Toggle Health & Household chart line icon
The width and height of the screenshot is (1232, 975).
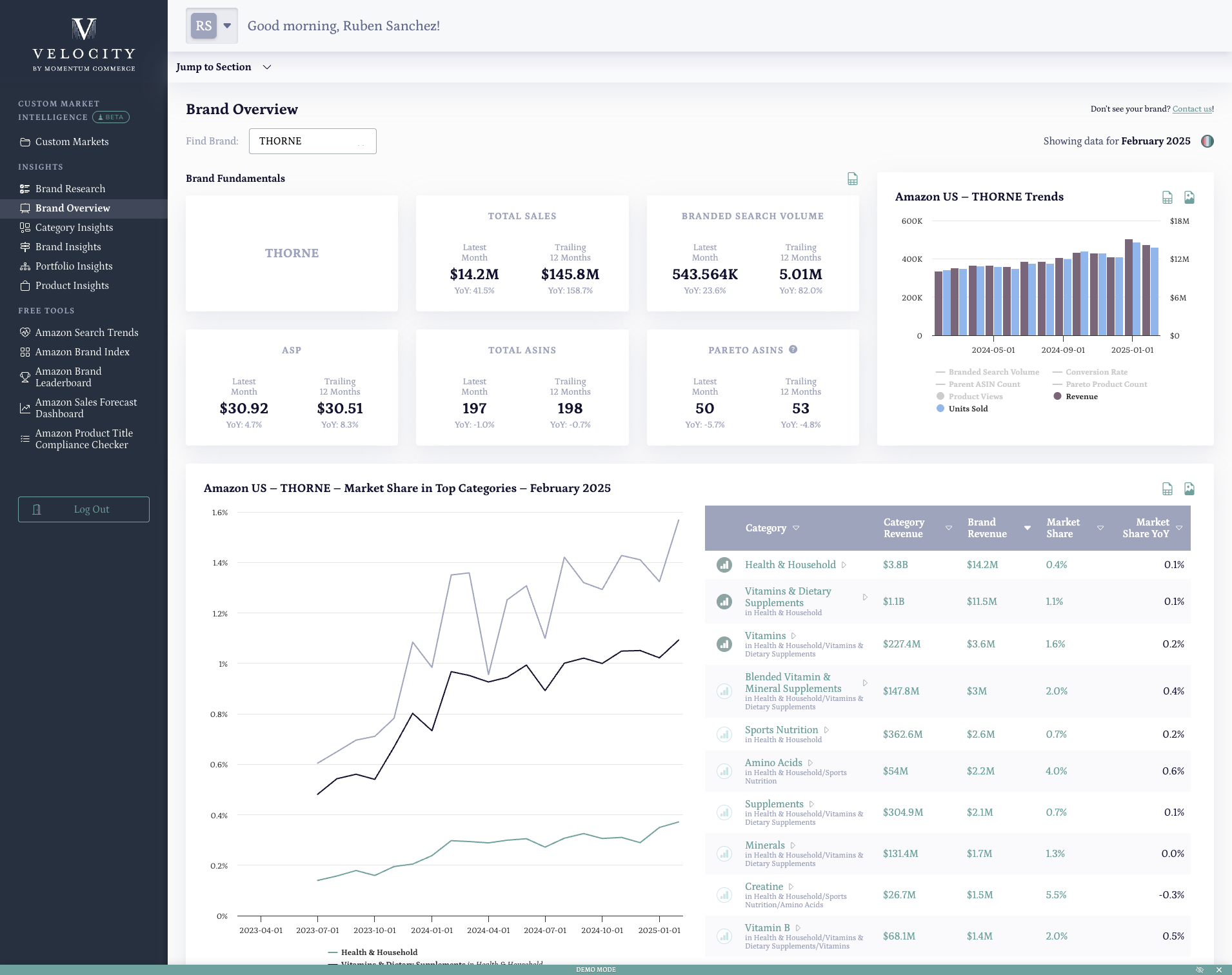click(x=724, y=565)
